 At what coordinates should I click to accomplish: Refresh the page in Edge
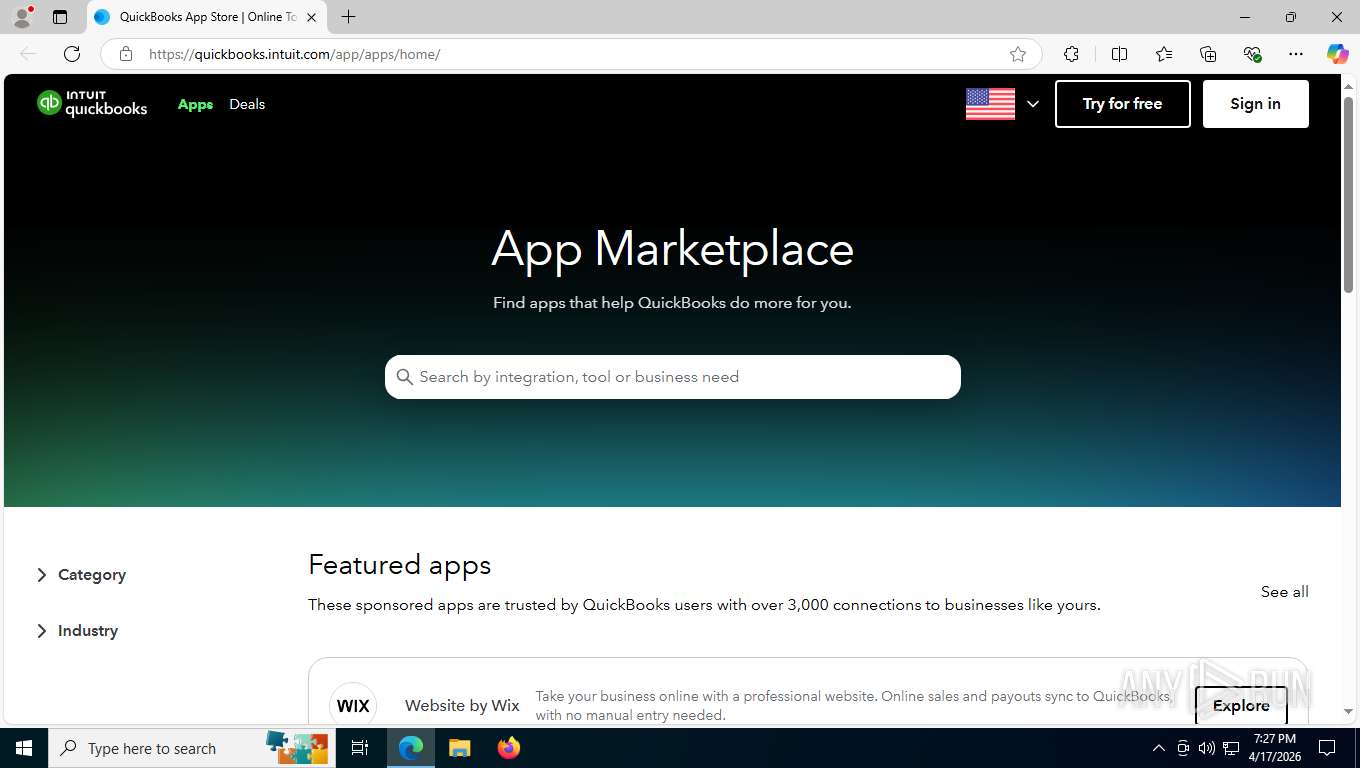(71, 54)
